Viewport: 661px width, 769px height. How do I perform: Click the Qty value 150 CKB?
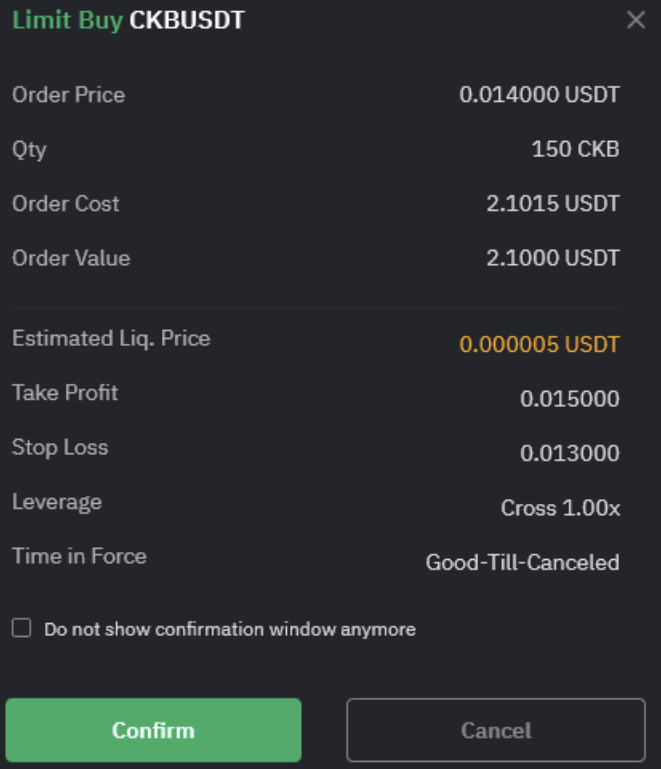576,149
